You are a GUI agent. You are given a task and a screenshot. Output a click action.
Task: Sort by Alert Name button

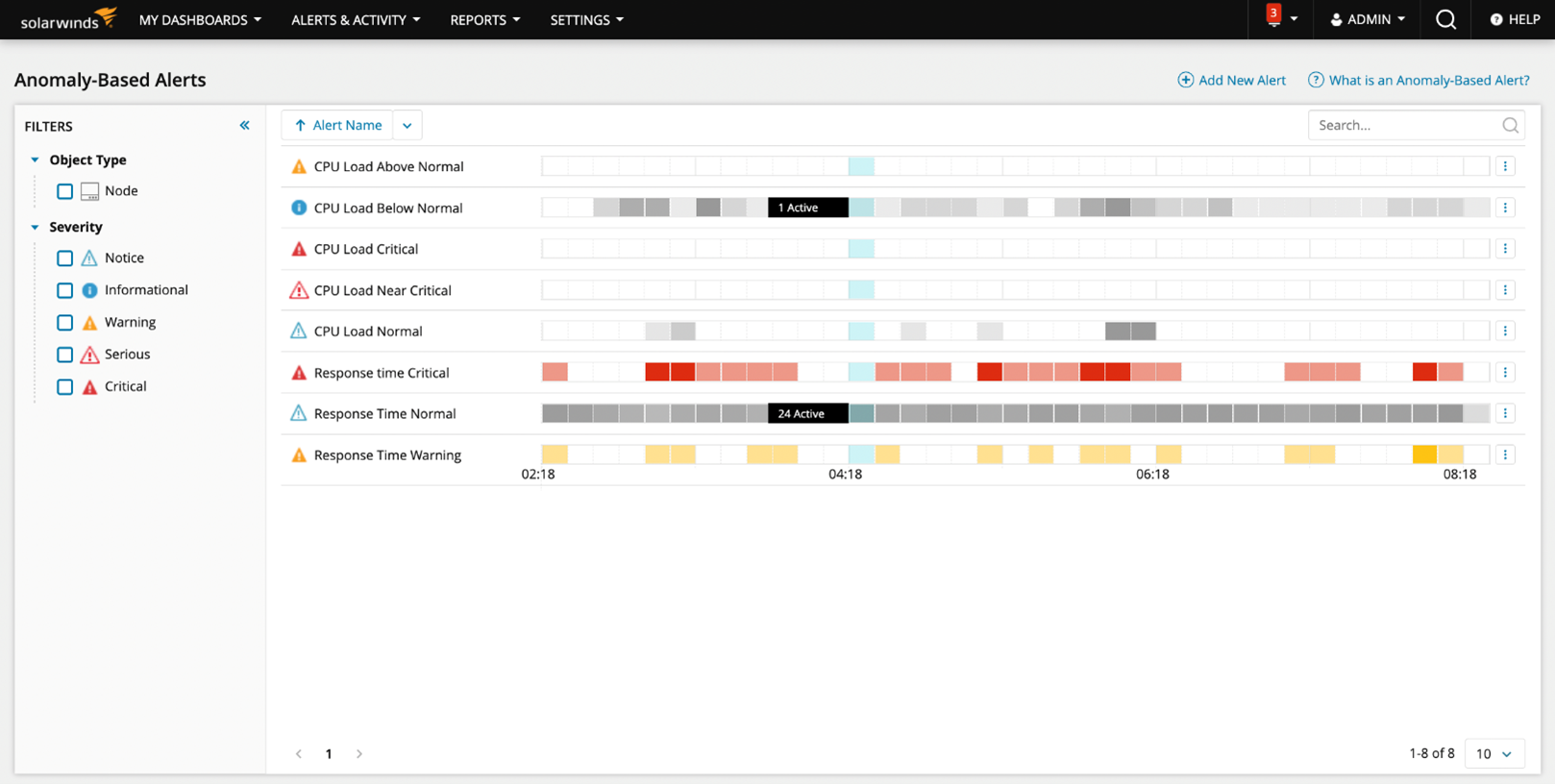pos(337,126)
